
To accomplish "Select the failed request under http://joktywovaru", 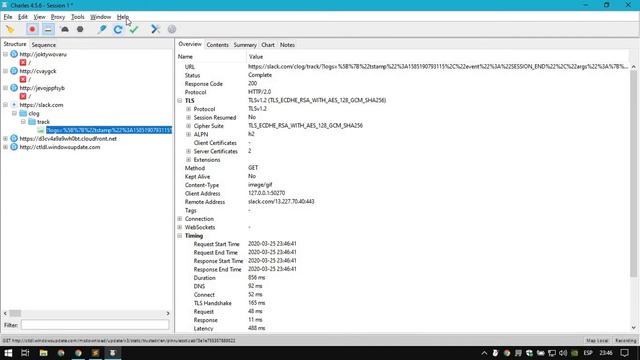I will tap(25, 62).
